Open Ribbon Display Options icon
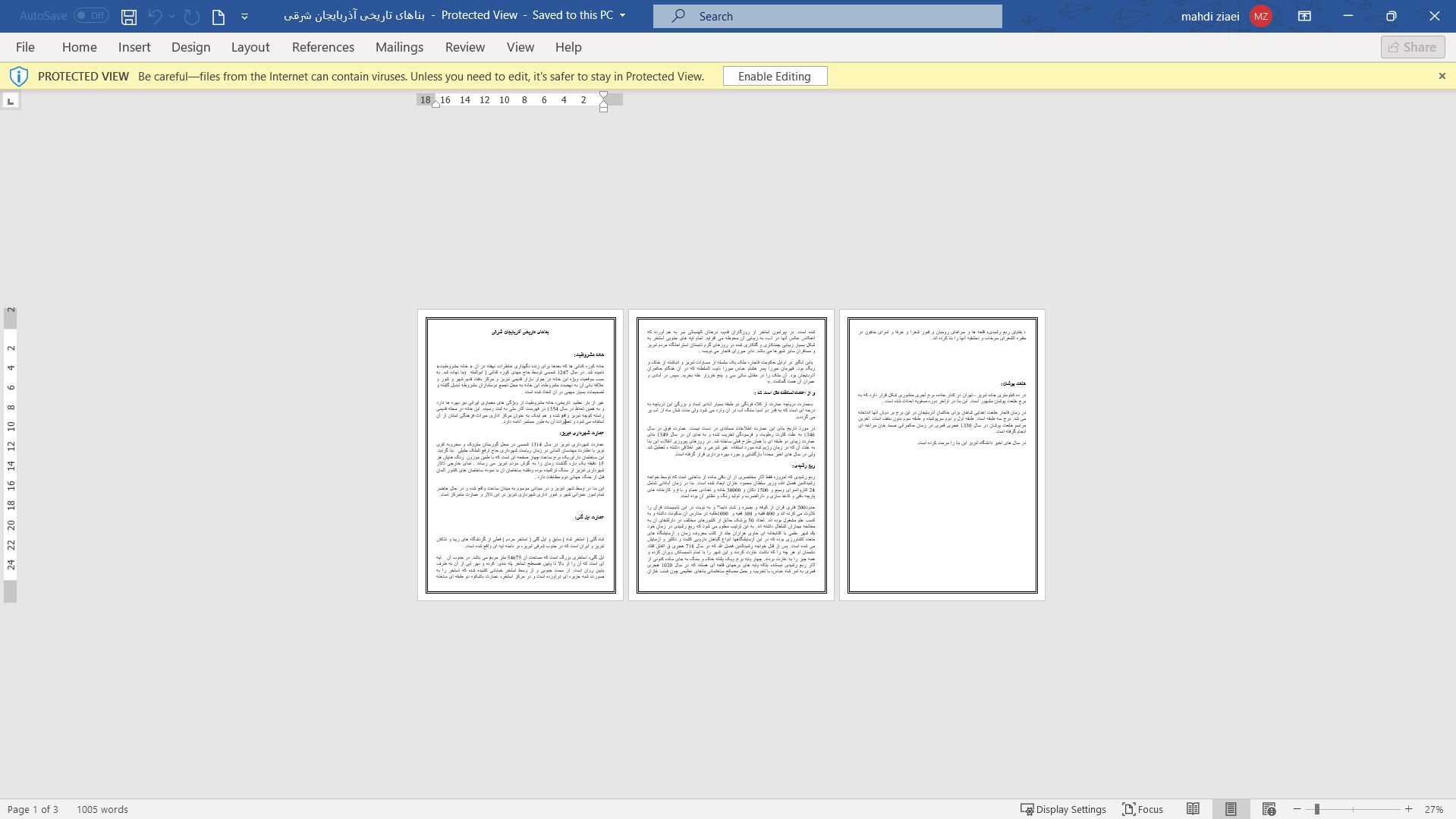1456x819 pixels. click(x=1305, y=15)
